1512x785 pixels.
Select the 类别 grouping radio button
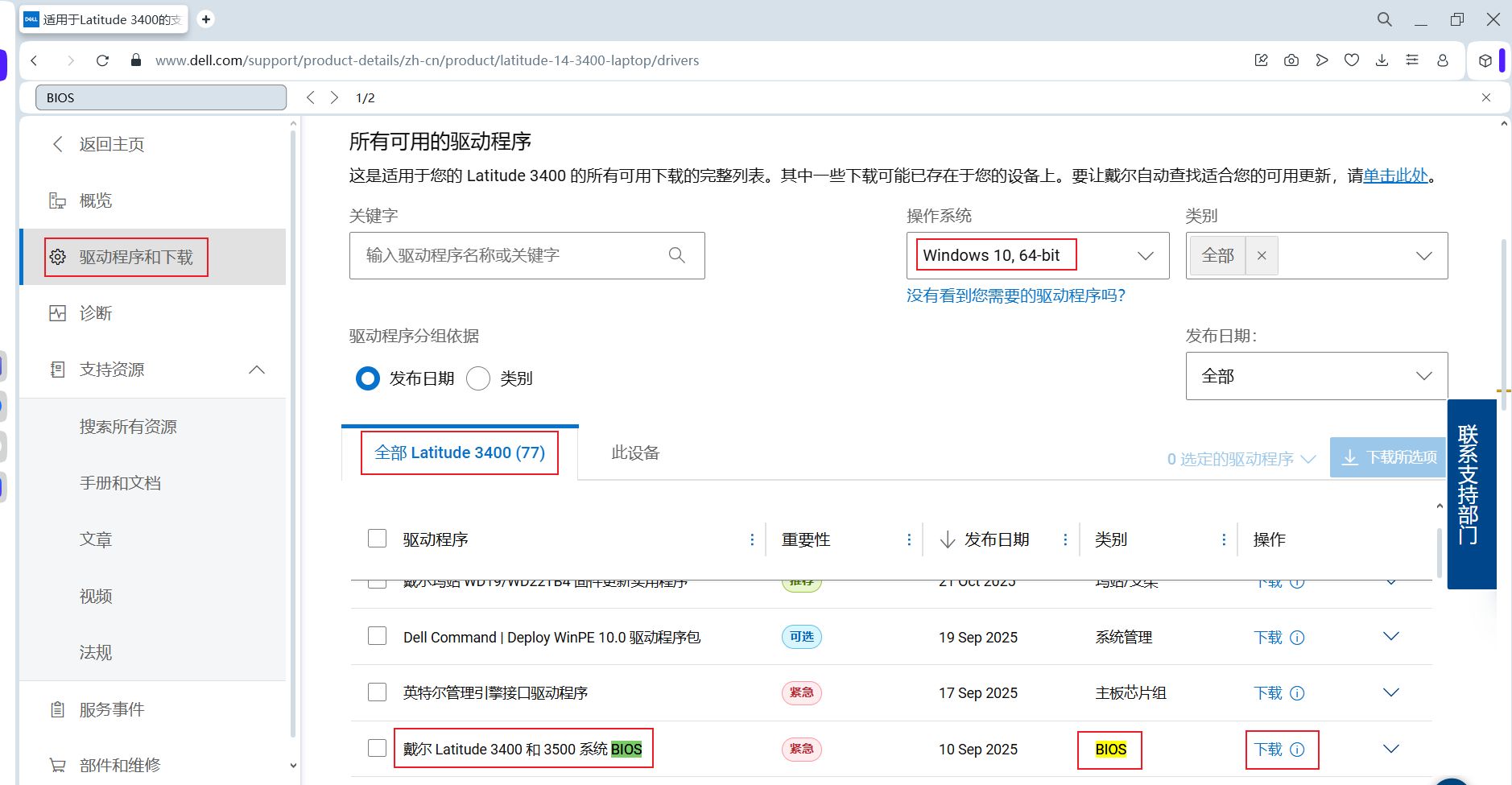coord(478,378)
